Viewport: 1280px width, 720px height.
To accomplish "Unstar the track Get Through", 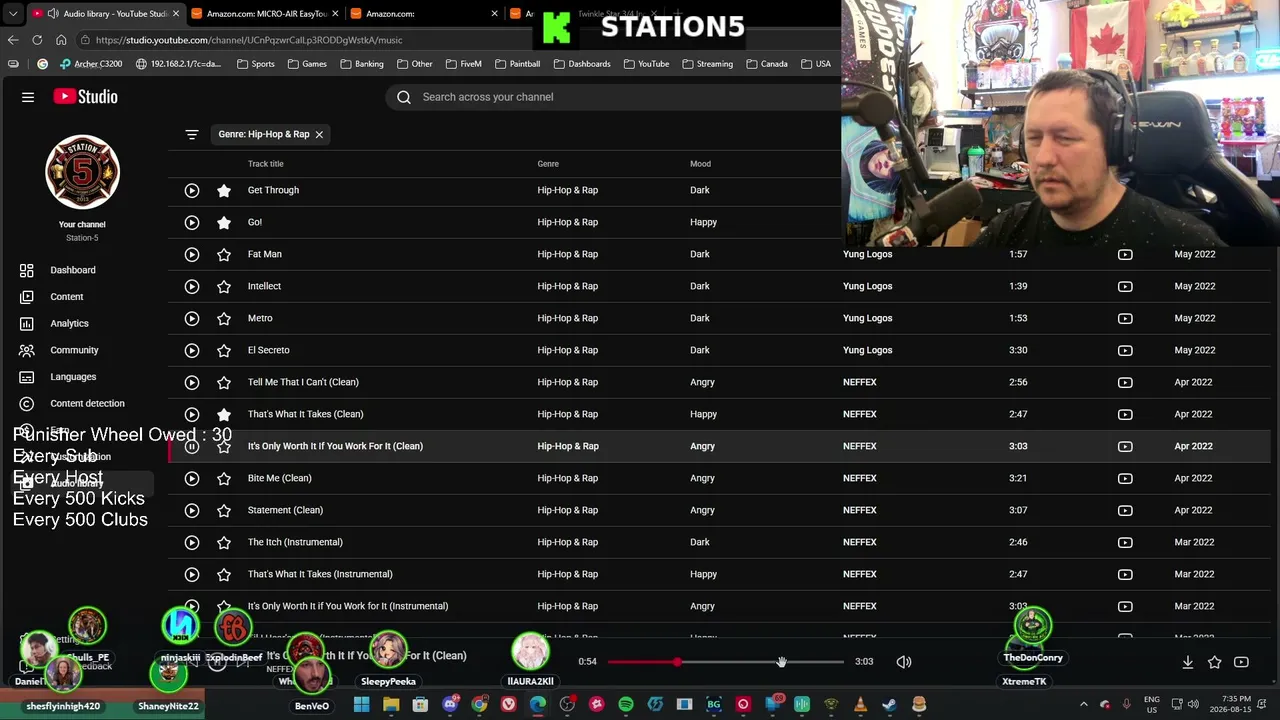I will pyautogui.click(x=224, y=190).
